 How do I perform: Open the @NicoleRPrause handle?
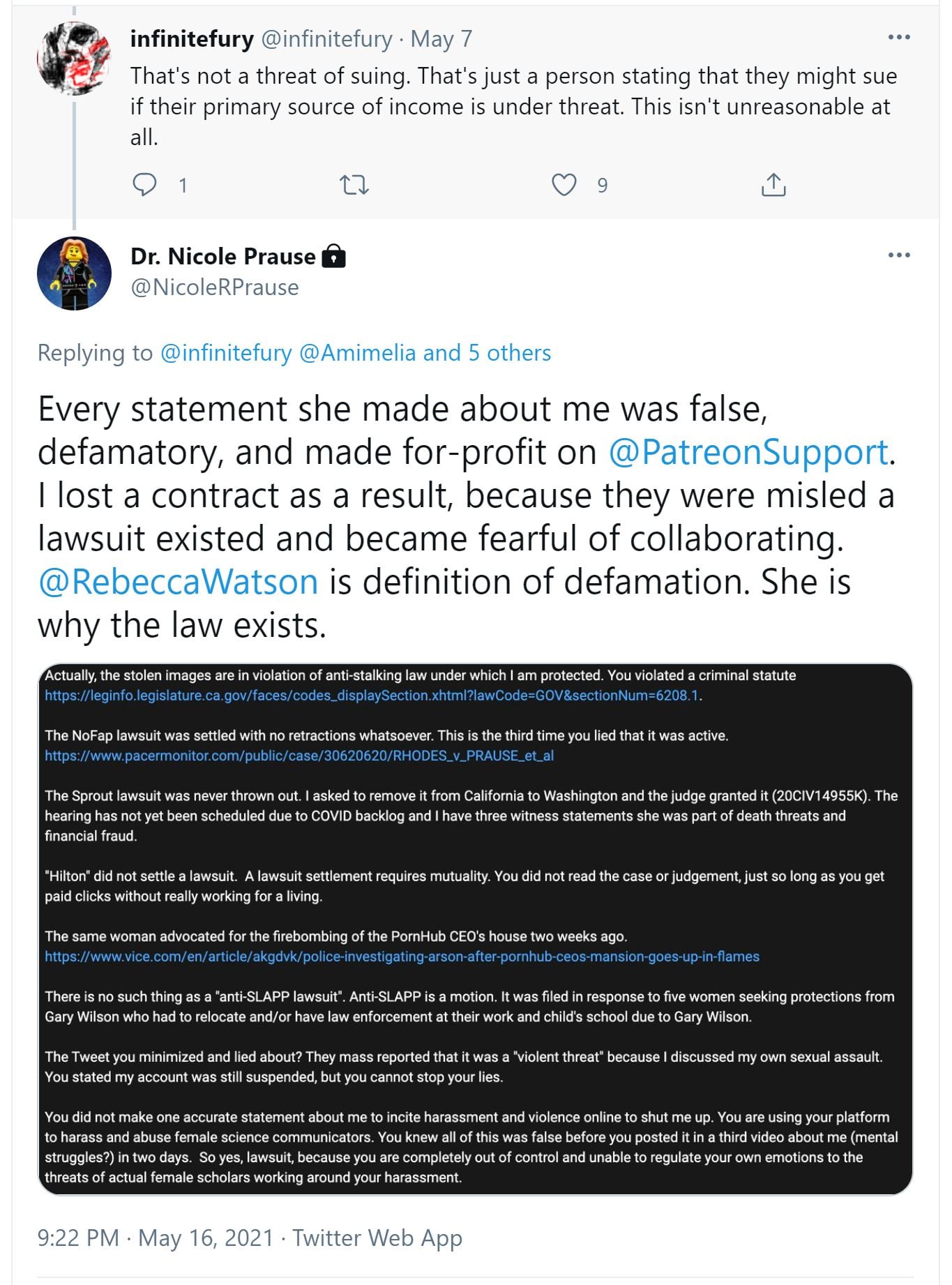coord(215,287)
